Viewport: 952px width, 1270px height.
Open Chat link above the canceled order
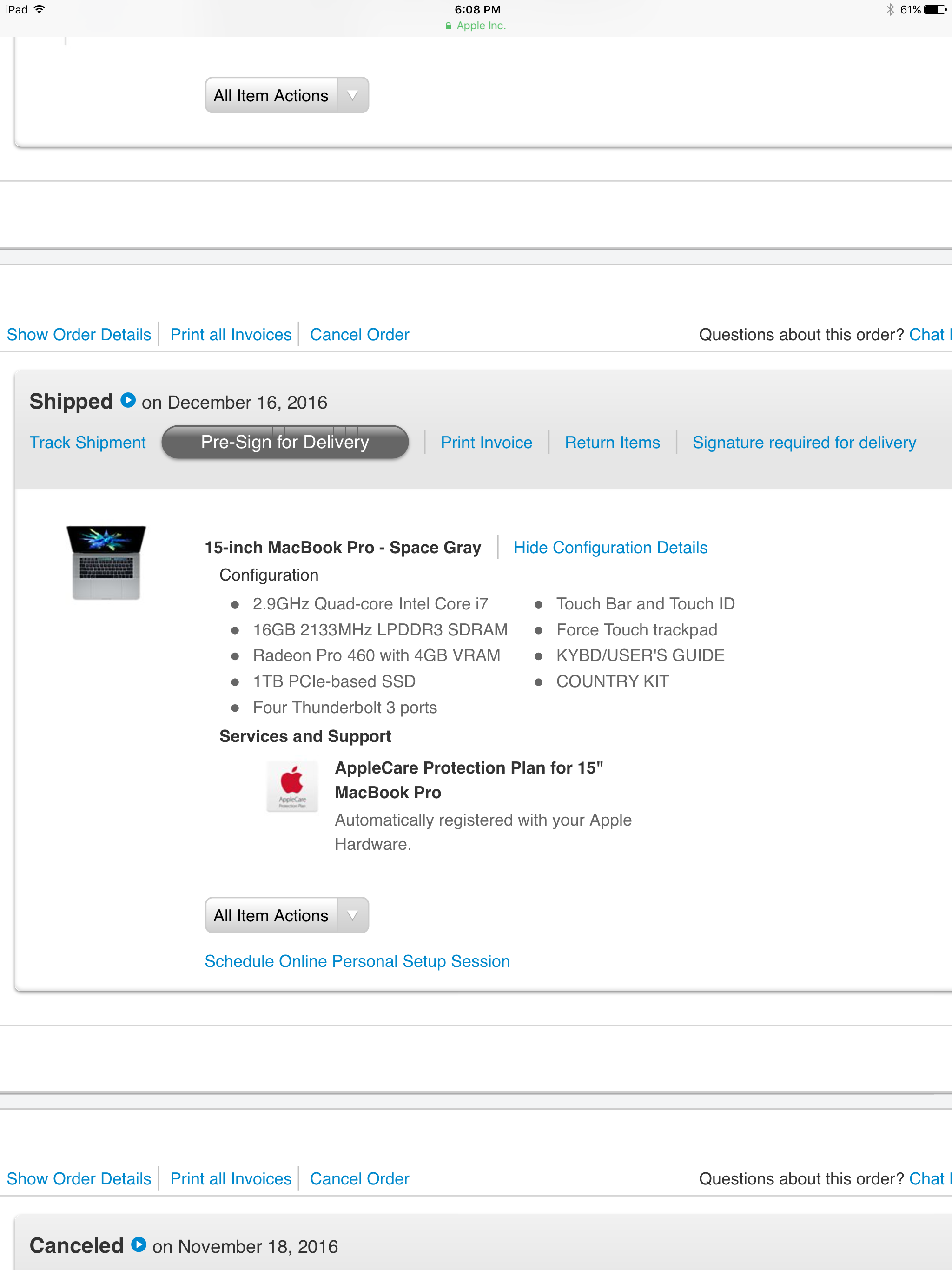coord(930,1178)
